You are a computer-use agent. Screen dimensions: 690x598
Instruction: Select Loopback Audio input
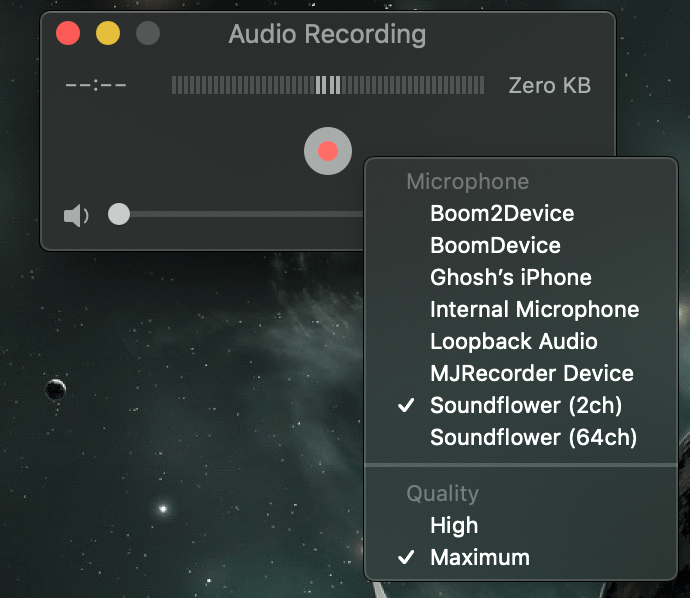[521, 341]
